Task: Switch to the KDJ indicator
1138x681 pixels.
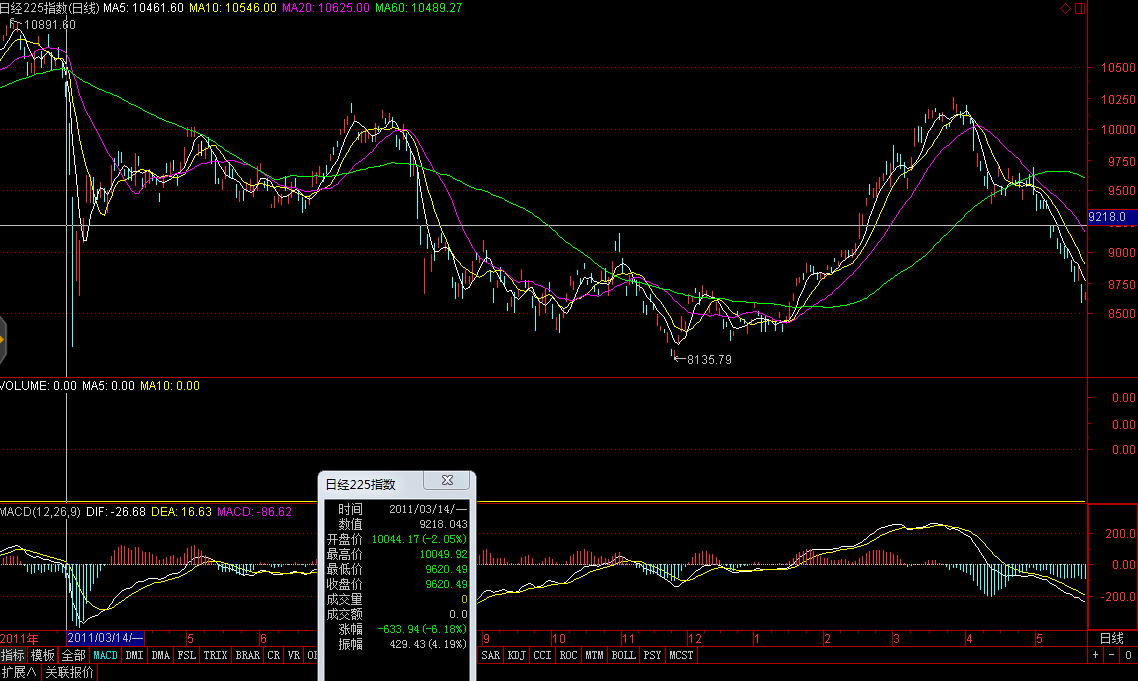Action: pyautogui.click(x=517, y=655)
